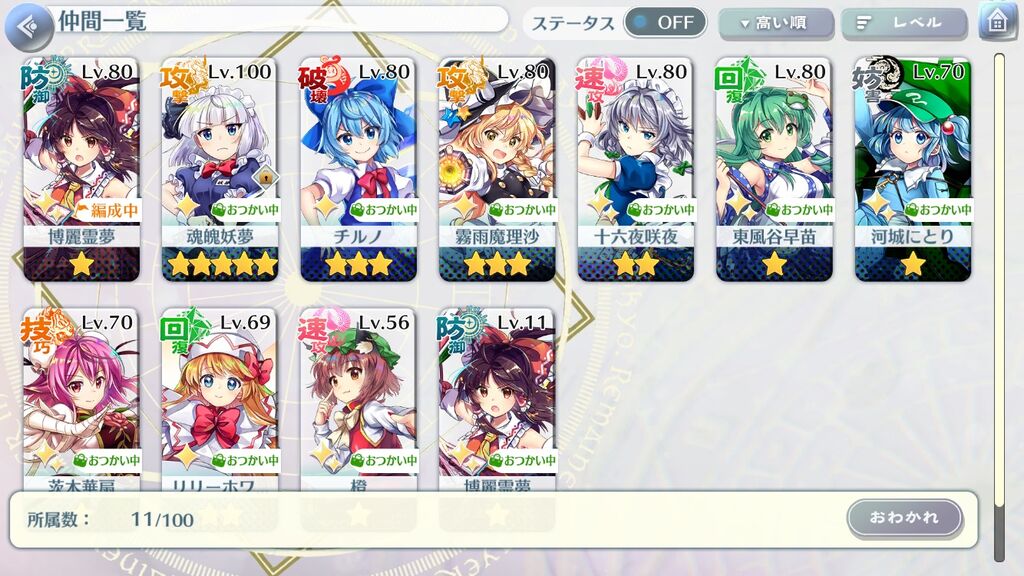Choose the Lv.69 リリーホワイト card
The width and height of the screenshot is (1024, 576).
point(220,400)
